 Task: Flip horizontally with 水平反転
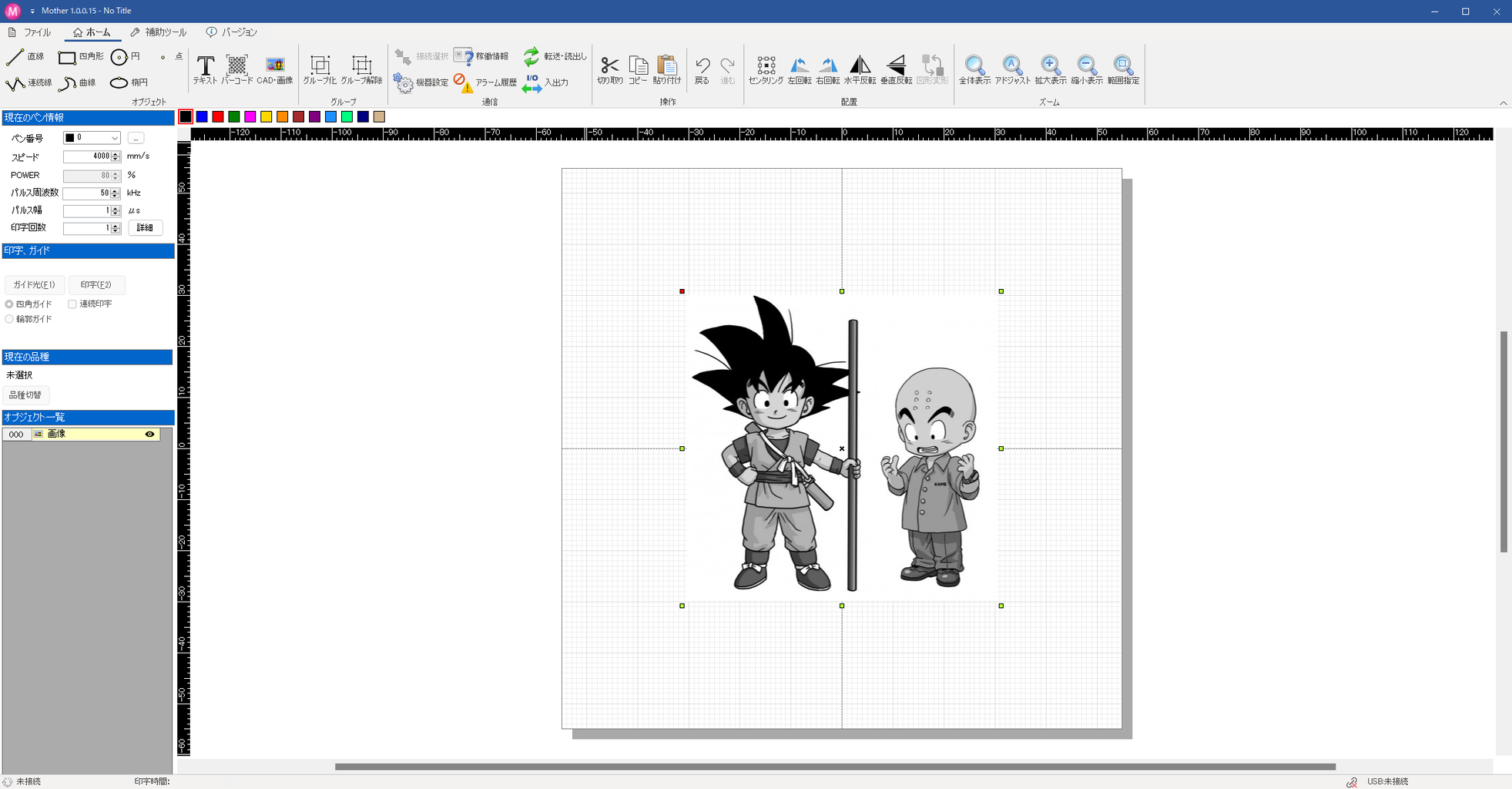(860, 69)
